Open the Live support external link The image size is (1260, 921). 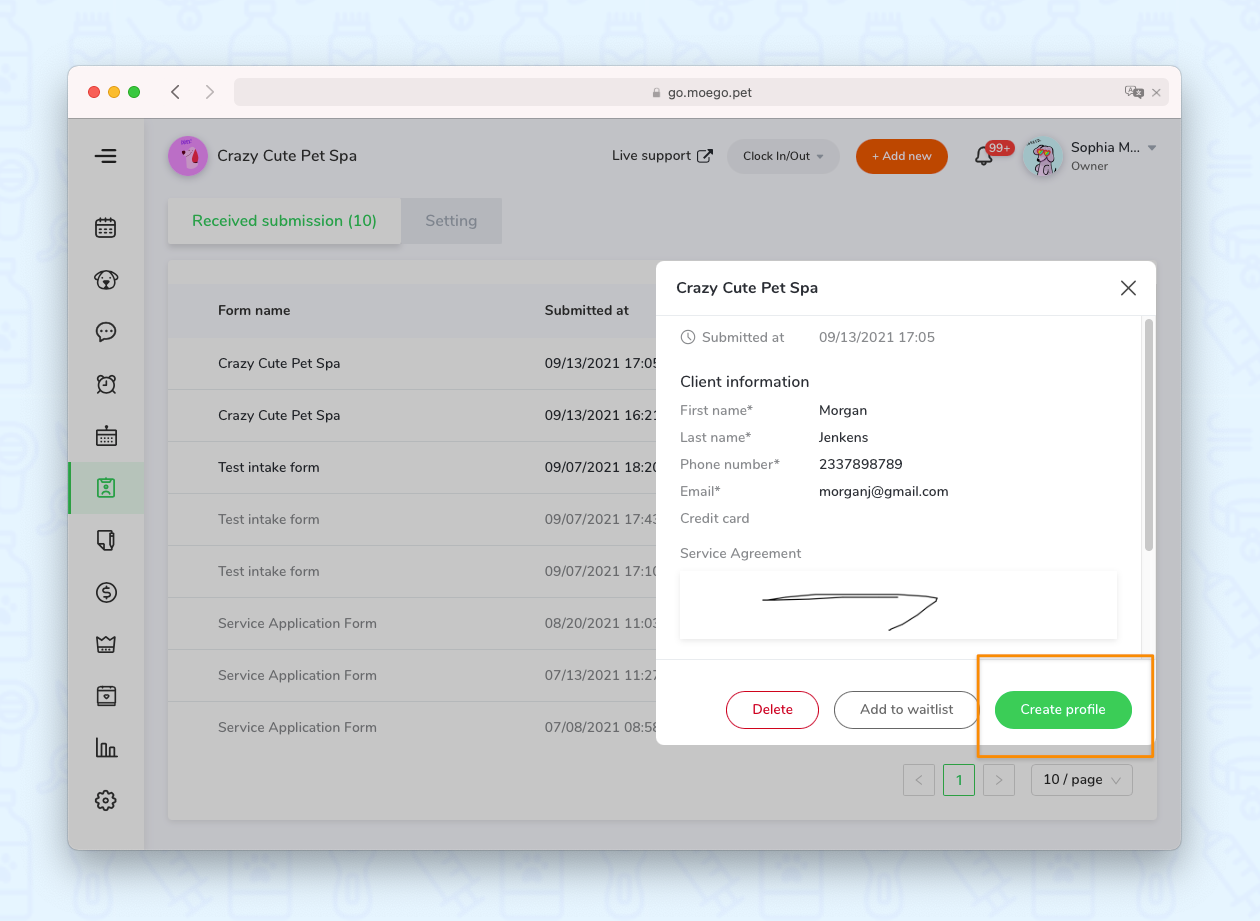[662, 156]
